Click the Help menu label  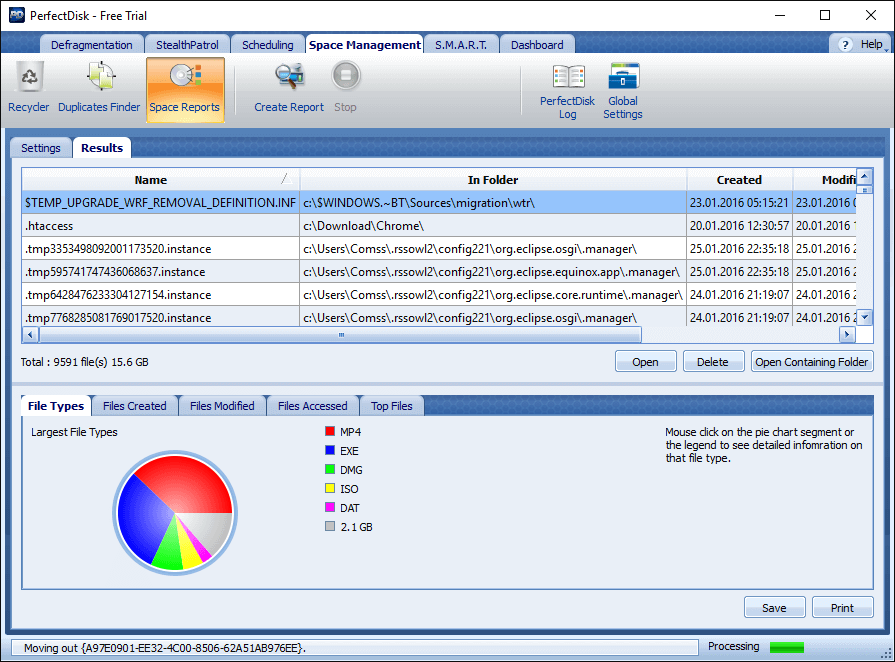(871, 44)
